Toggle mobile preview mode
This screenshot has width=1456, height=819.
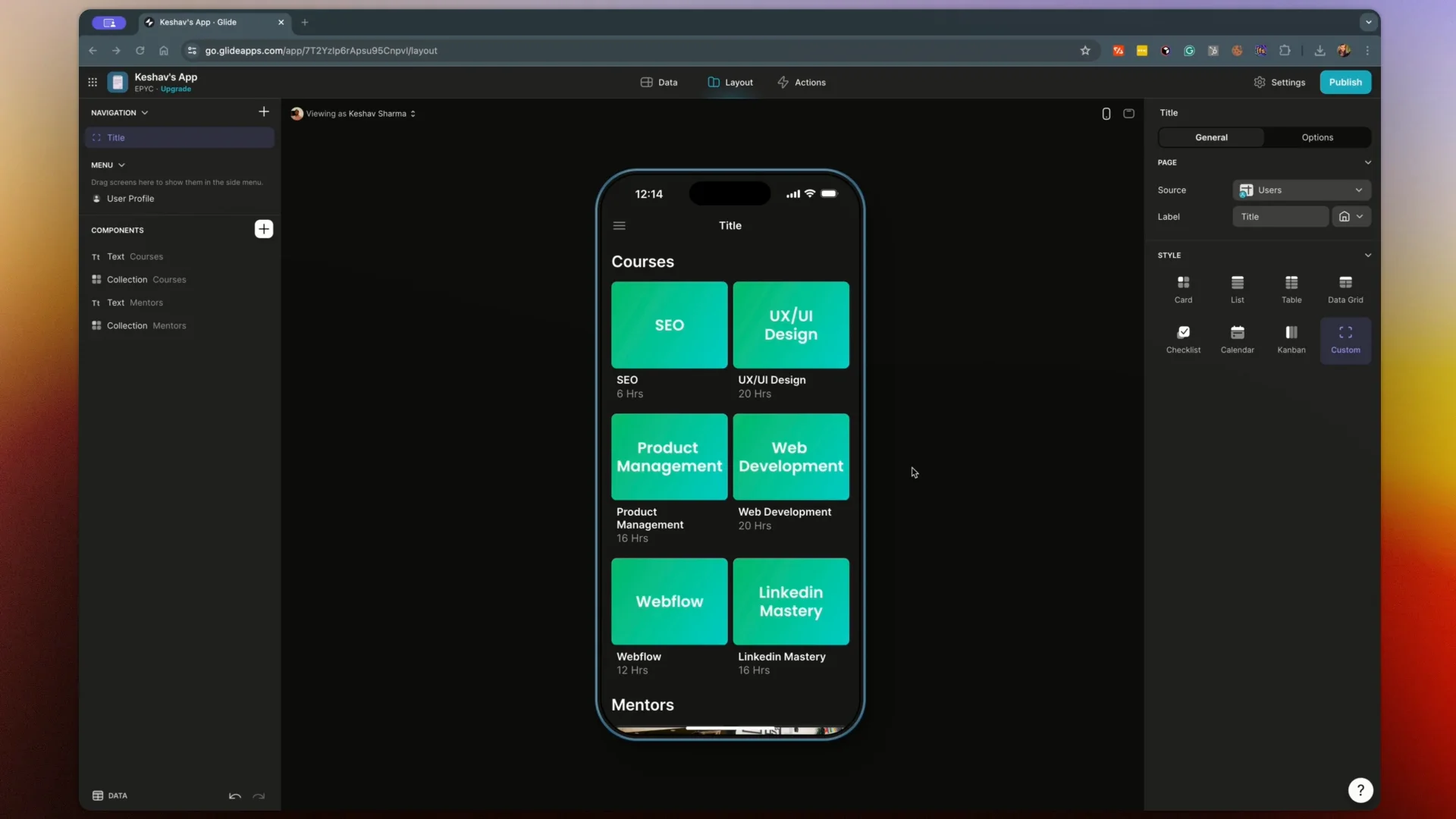point(1106,113)
